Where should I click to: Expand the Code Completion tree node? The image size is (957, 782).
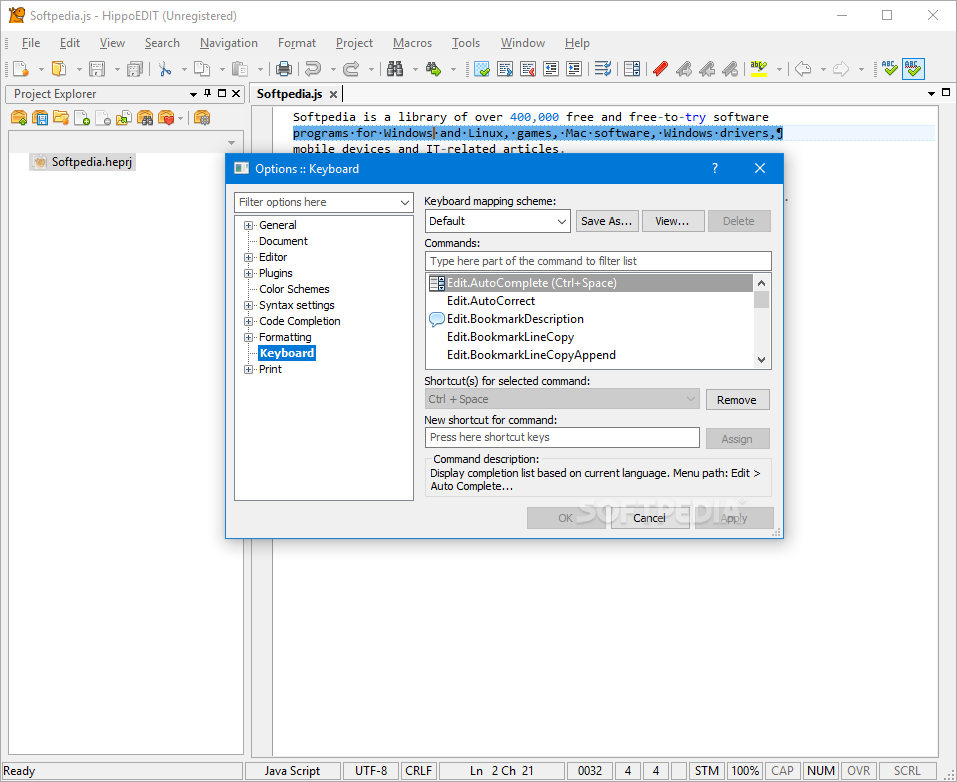point(248,321)
